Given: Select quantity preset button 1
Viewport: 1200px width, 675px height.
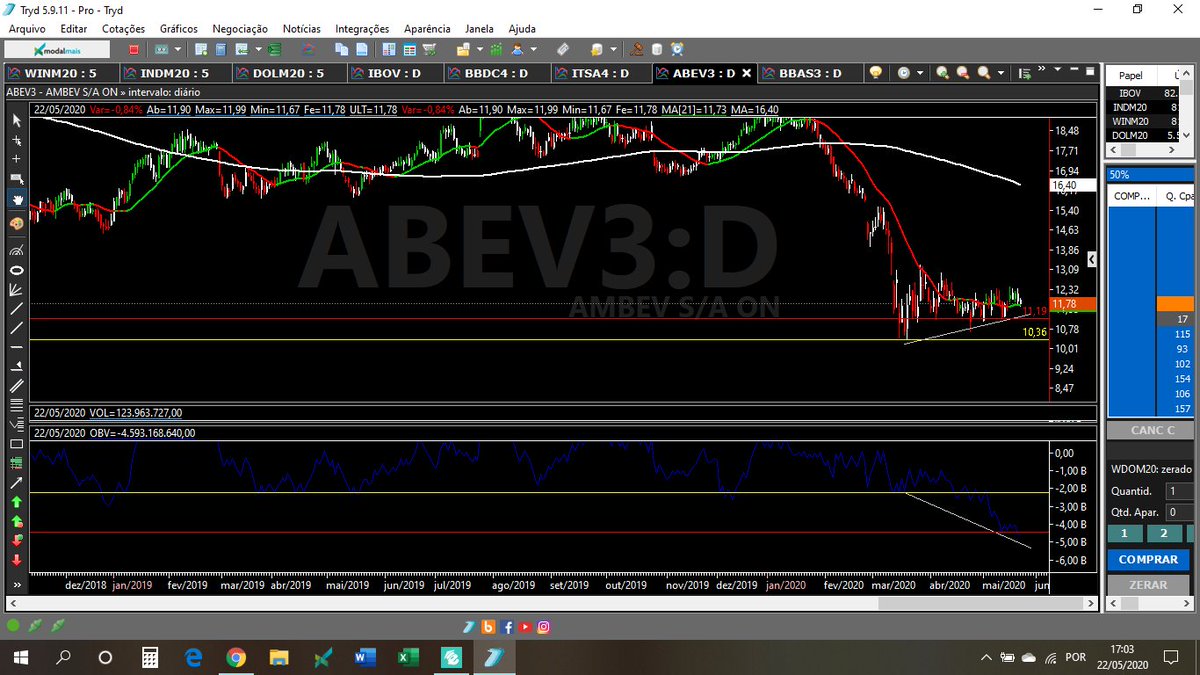Looking at the screenshot, I should (x=1124, y=533).
